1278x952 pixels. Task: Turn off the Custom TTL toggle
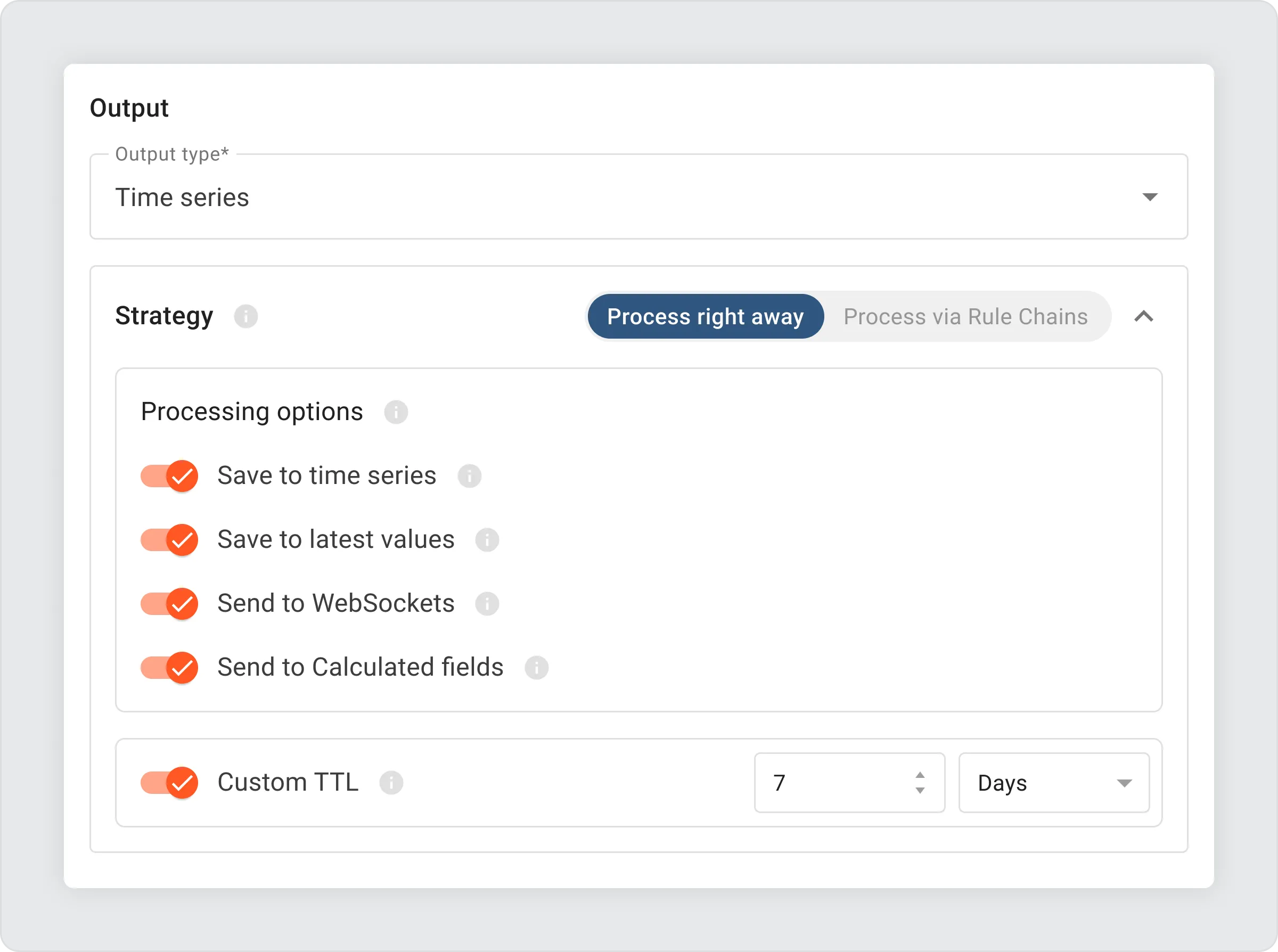170,783
